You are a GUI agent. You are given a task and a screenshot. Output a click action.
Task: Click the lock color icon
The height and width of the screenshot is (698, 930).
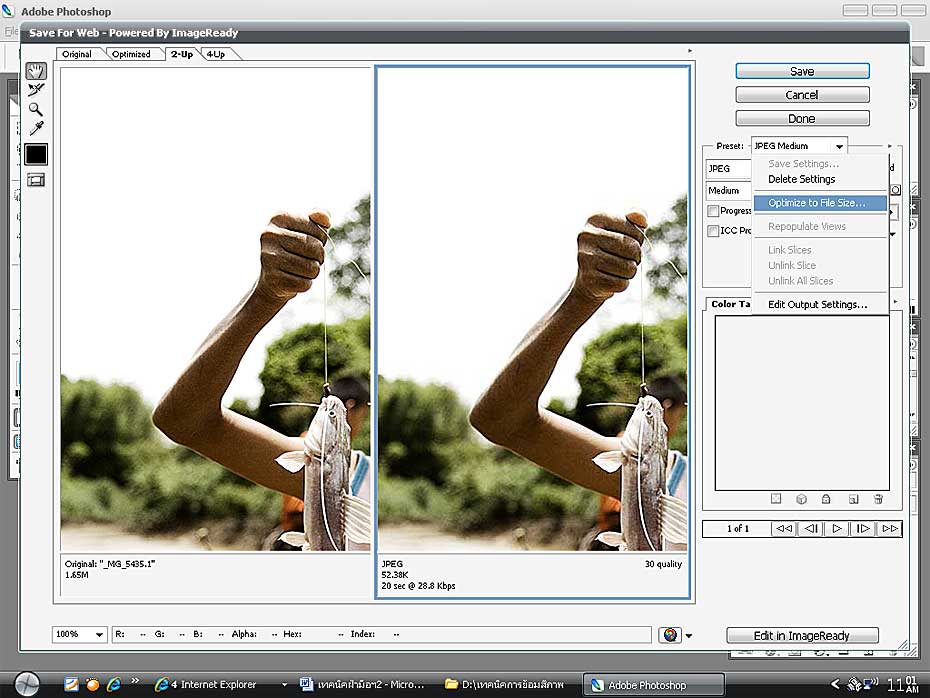tap(826, 499)
